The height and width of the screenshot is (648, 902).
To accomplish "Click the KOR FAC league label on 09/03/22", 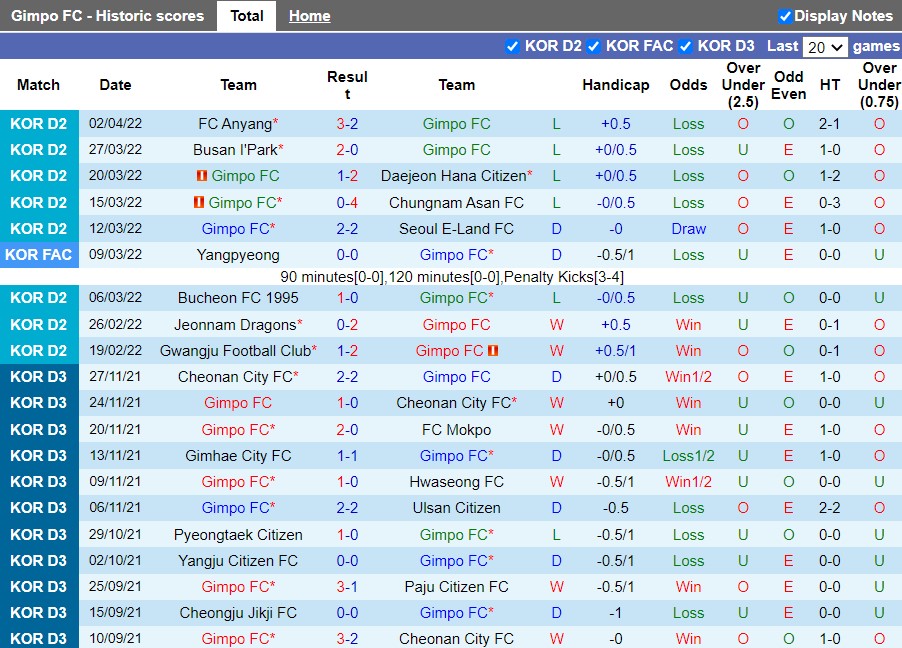I will pos(39,255).
